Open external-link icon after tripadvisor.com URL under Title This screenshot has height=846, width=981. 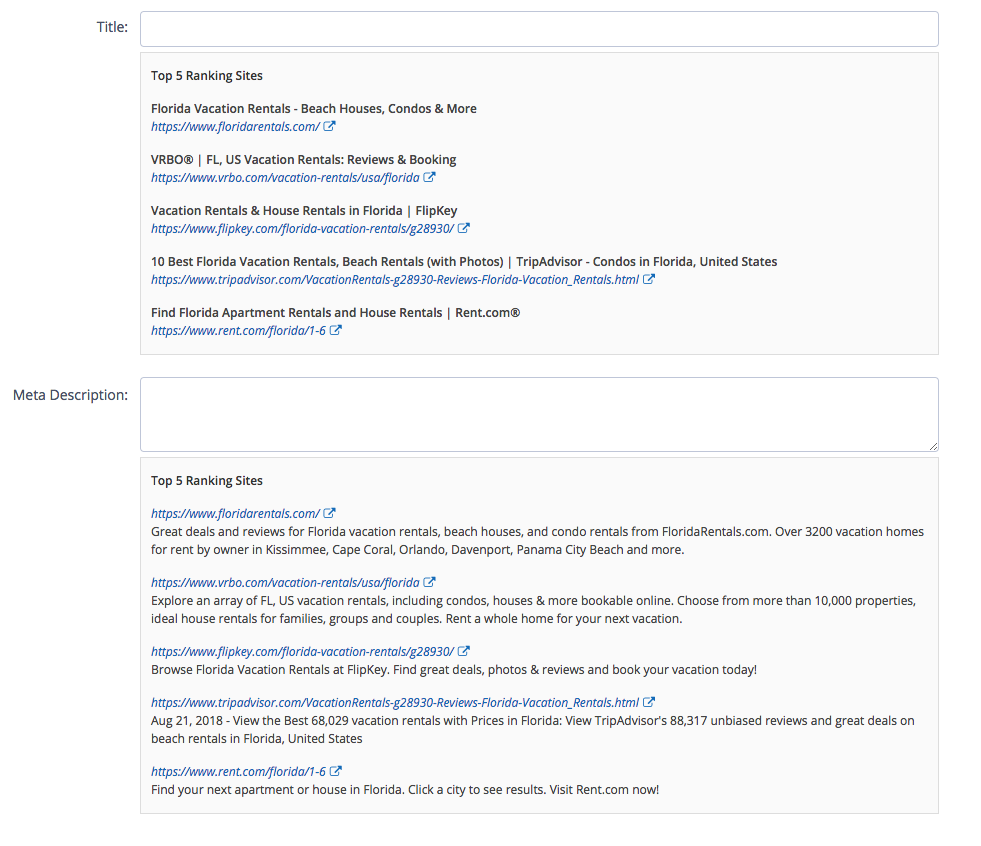click(x=649, y=279)
